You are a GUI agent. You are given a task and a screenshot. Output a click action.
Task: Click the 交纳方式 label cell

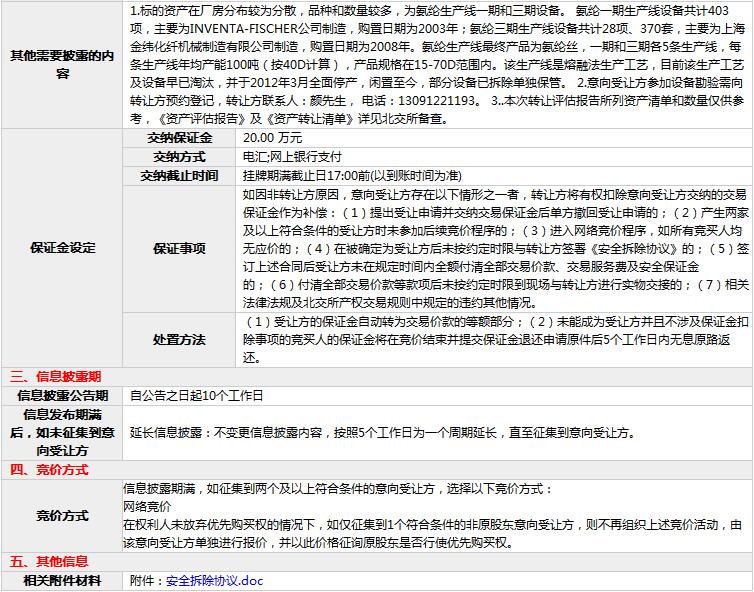[179, 156]
